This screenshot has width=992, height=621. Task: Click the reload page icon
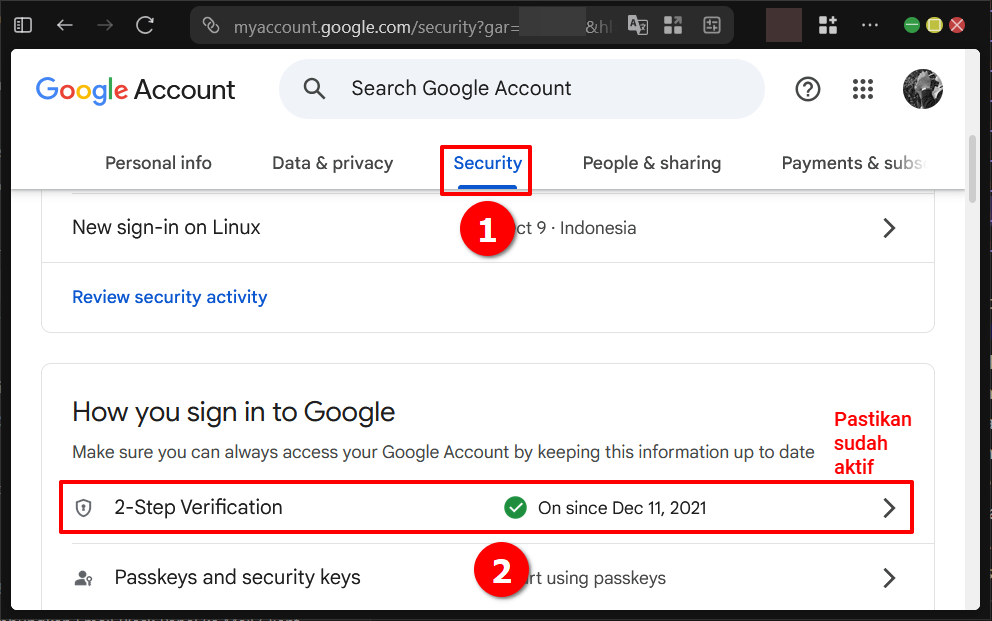click(x=144, y=25)
